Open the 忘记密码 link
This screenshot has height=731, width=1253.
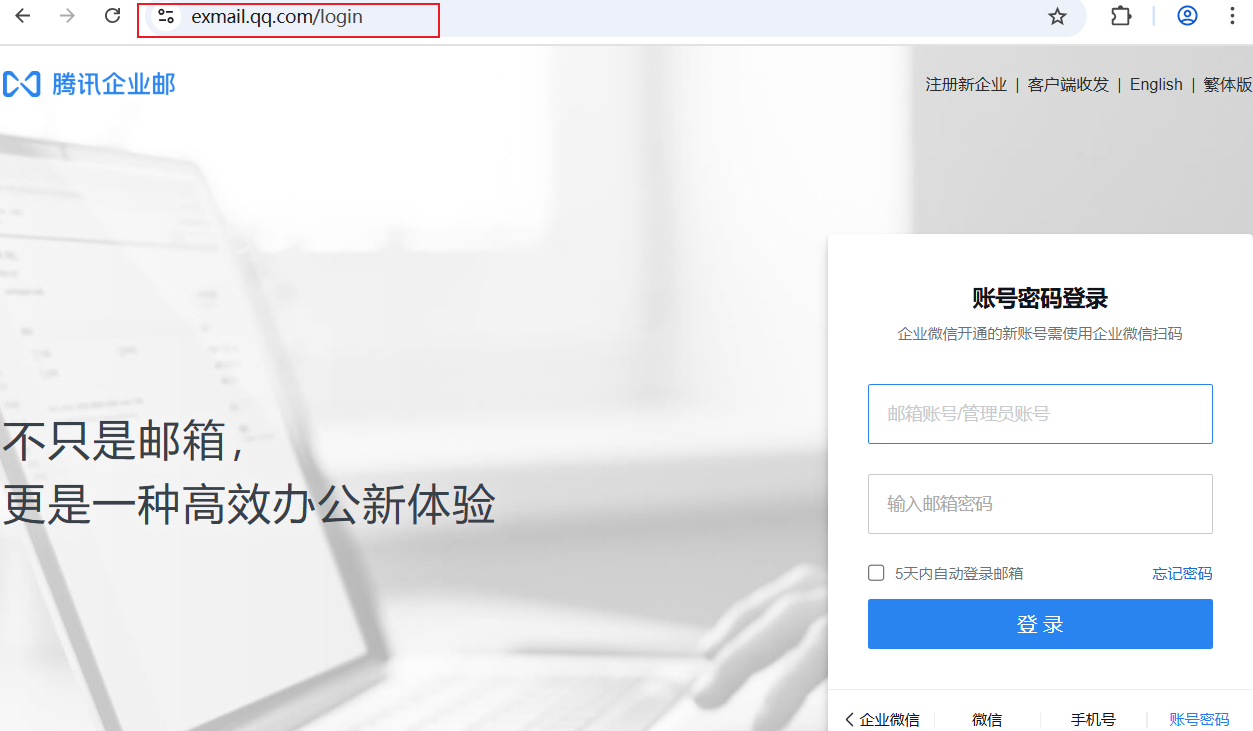coord(1181,572)
